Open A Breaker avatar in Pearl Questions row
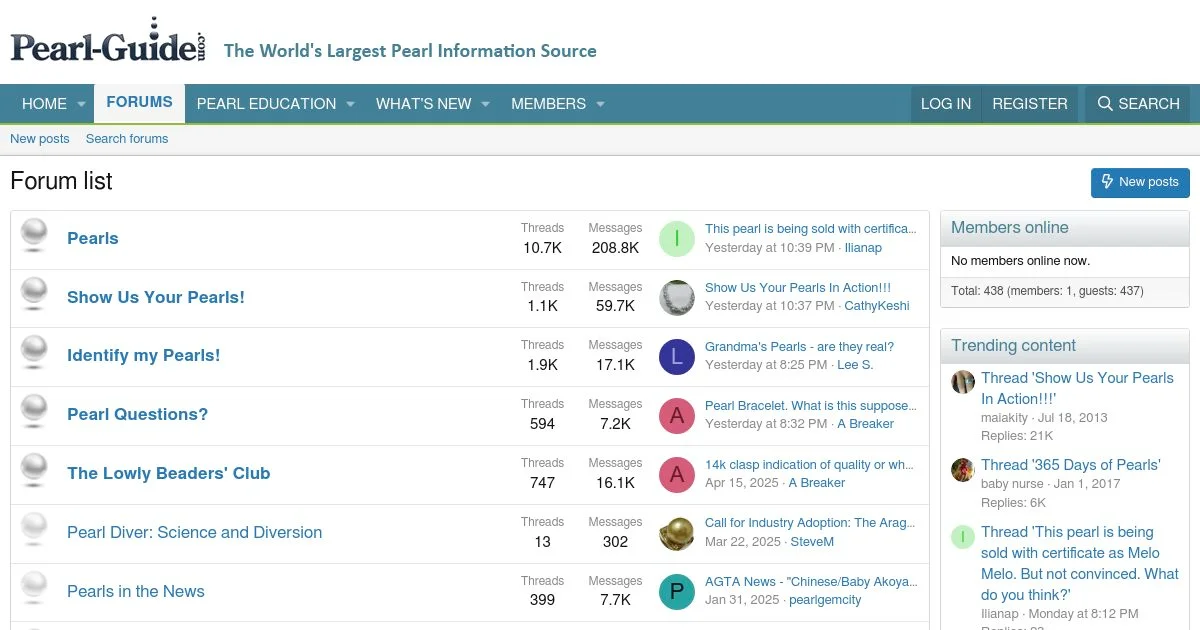Screen dimensions: 1200x630 click(677, 416)
